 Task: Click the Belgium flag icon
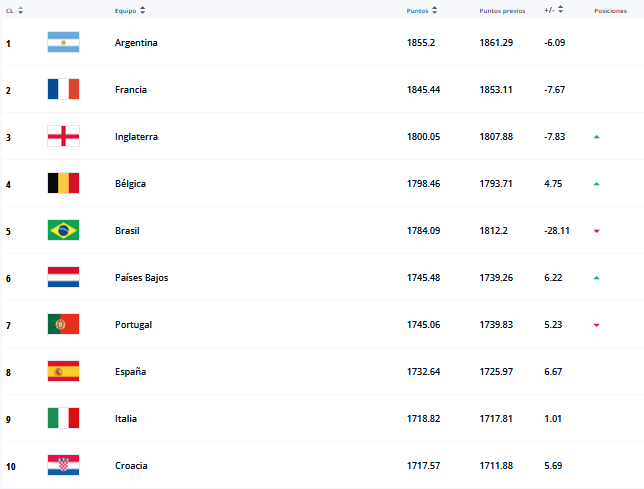(x=63, y=183)
